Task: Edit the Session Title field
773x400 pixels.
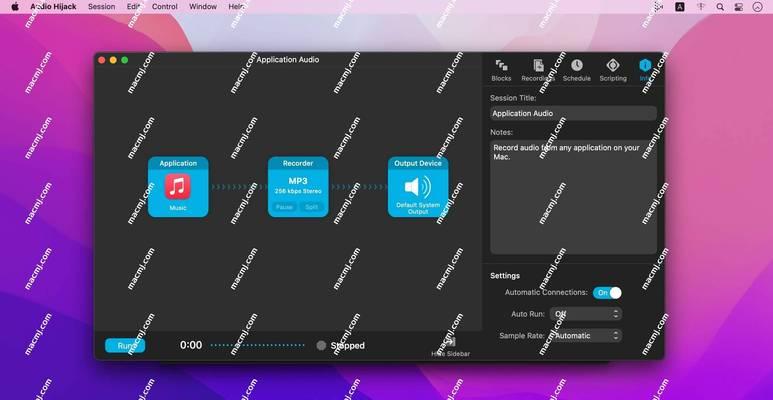Action: click(573, 113)
